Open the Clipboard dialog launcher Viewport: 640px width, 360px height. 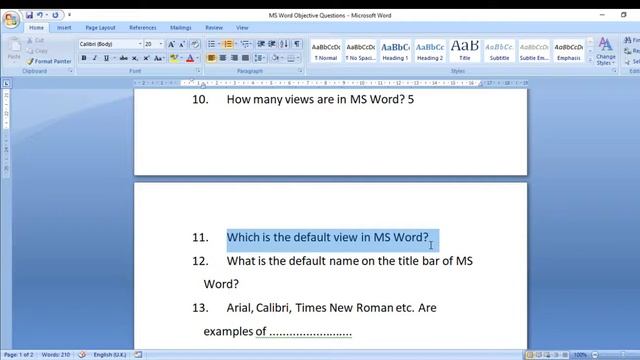pyautogui.click(x=70, y=71)
